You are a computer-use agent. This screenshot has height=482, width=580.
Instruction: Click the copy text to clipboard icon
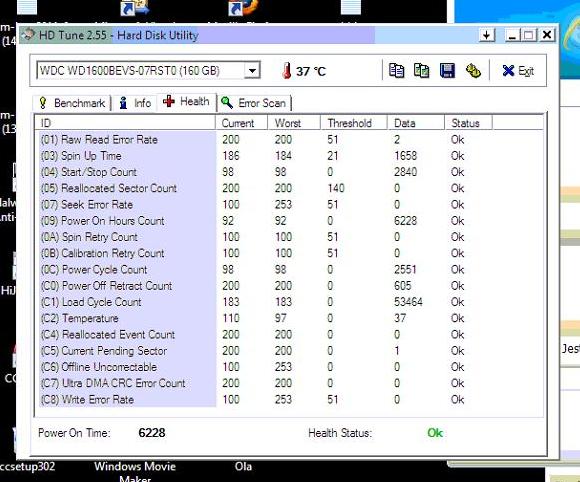coord(396,70)
